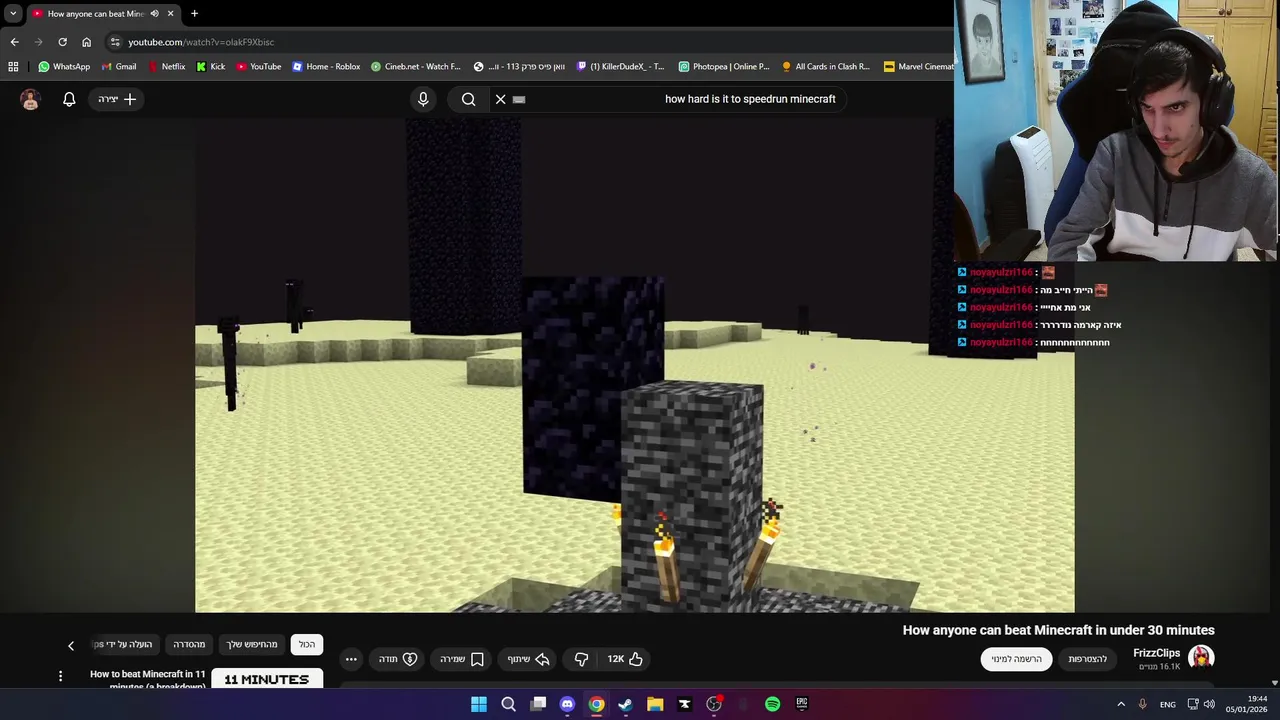Open YouTube bookmark
Viewport: 1280px width, 720px height.
click(x=259, y=66)
